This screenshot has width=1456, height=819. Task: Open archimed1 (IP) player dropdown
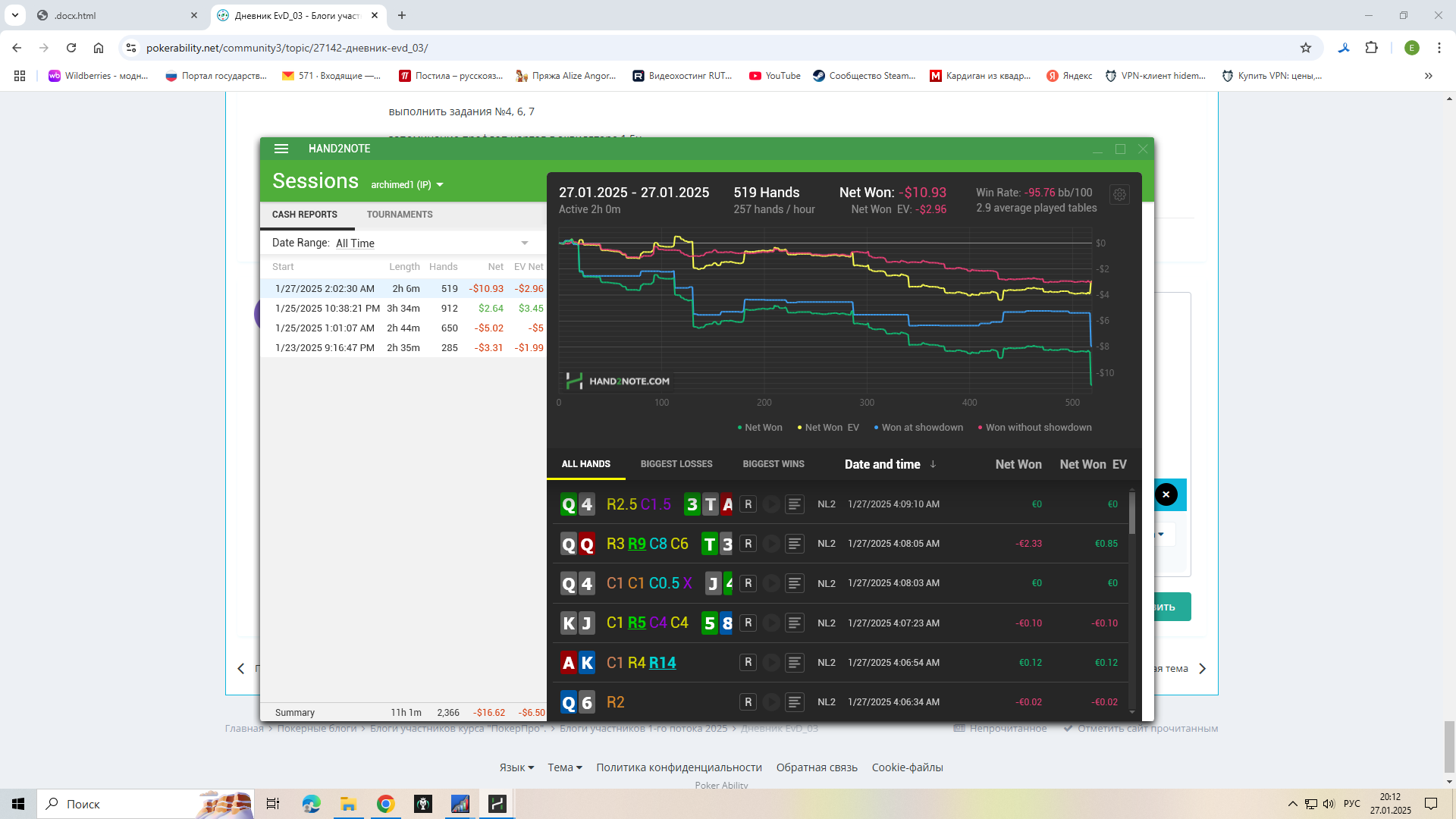pos(407,185)
